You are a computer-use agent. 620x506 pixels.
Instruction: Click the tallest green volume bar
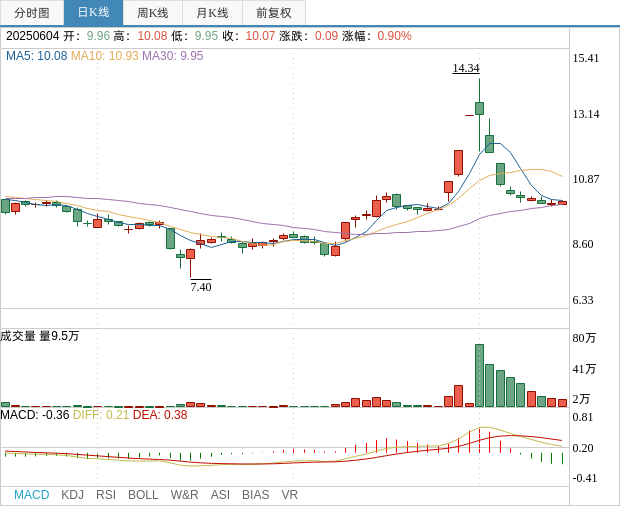(x=479, y=376)
